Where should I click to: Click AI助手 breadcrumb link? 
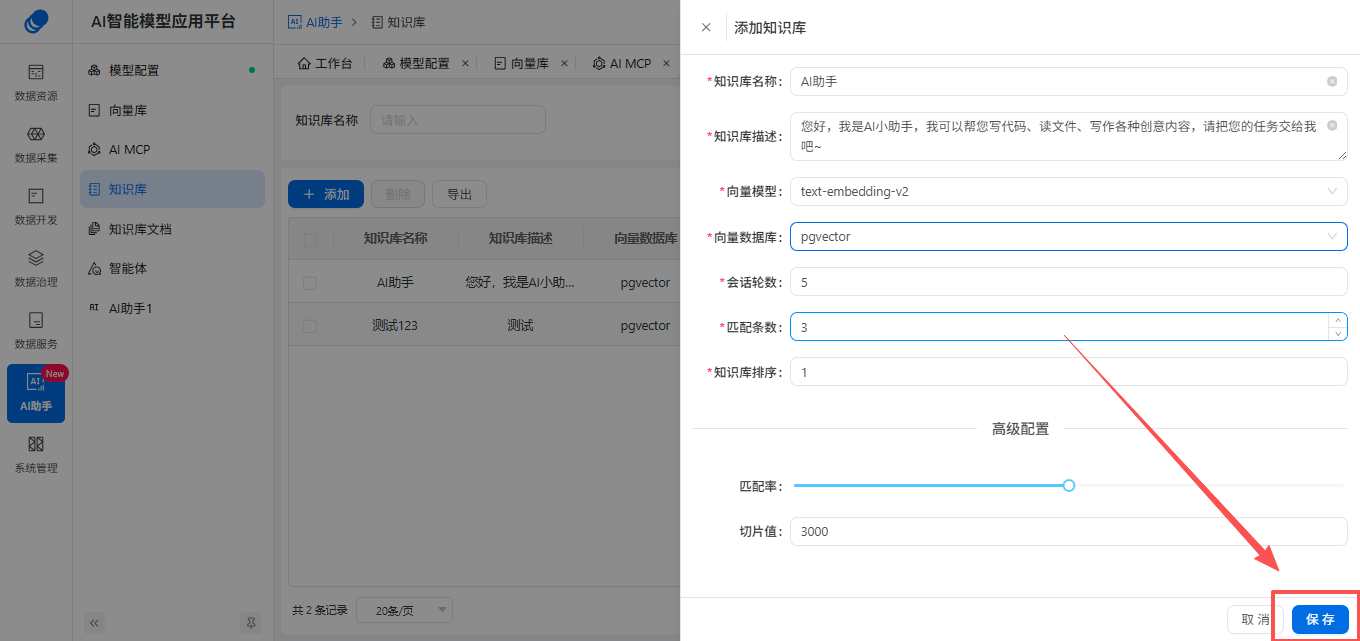[315, 21]
